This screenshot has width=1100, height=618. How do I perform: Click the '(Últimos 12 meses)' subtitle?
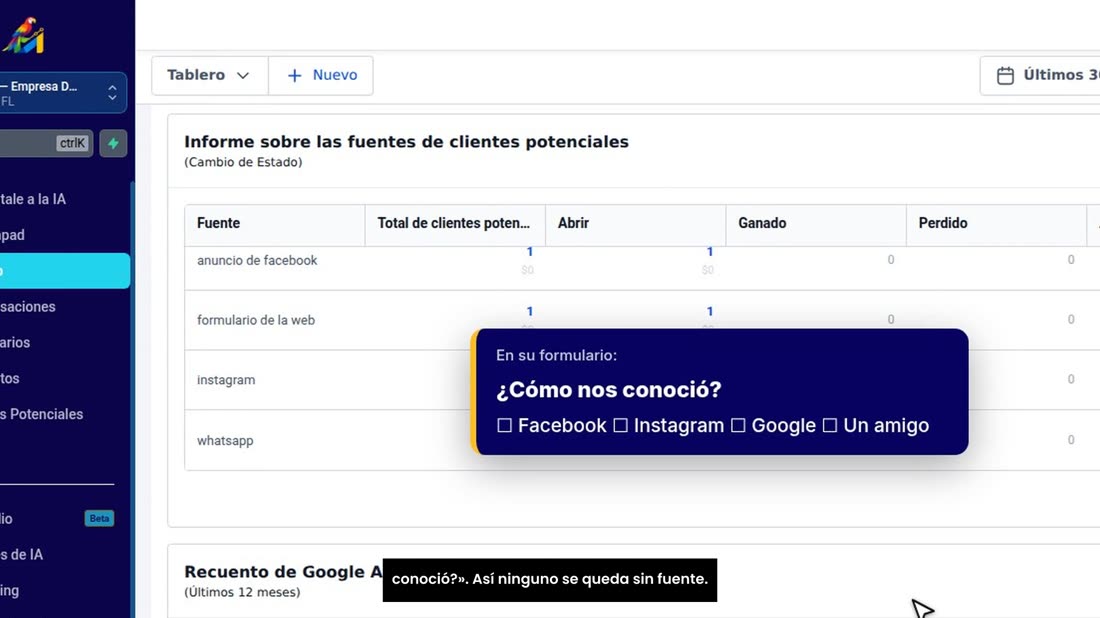pos(242,592)
